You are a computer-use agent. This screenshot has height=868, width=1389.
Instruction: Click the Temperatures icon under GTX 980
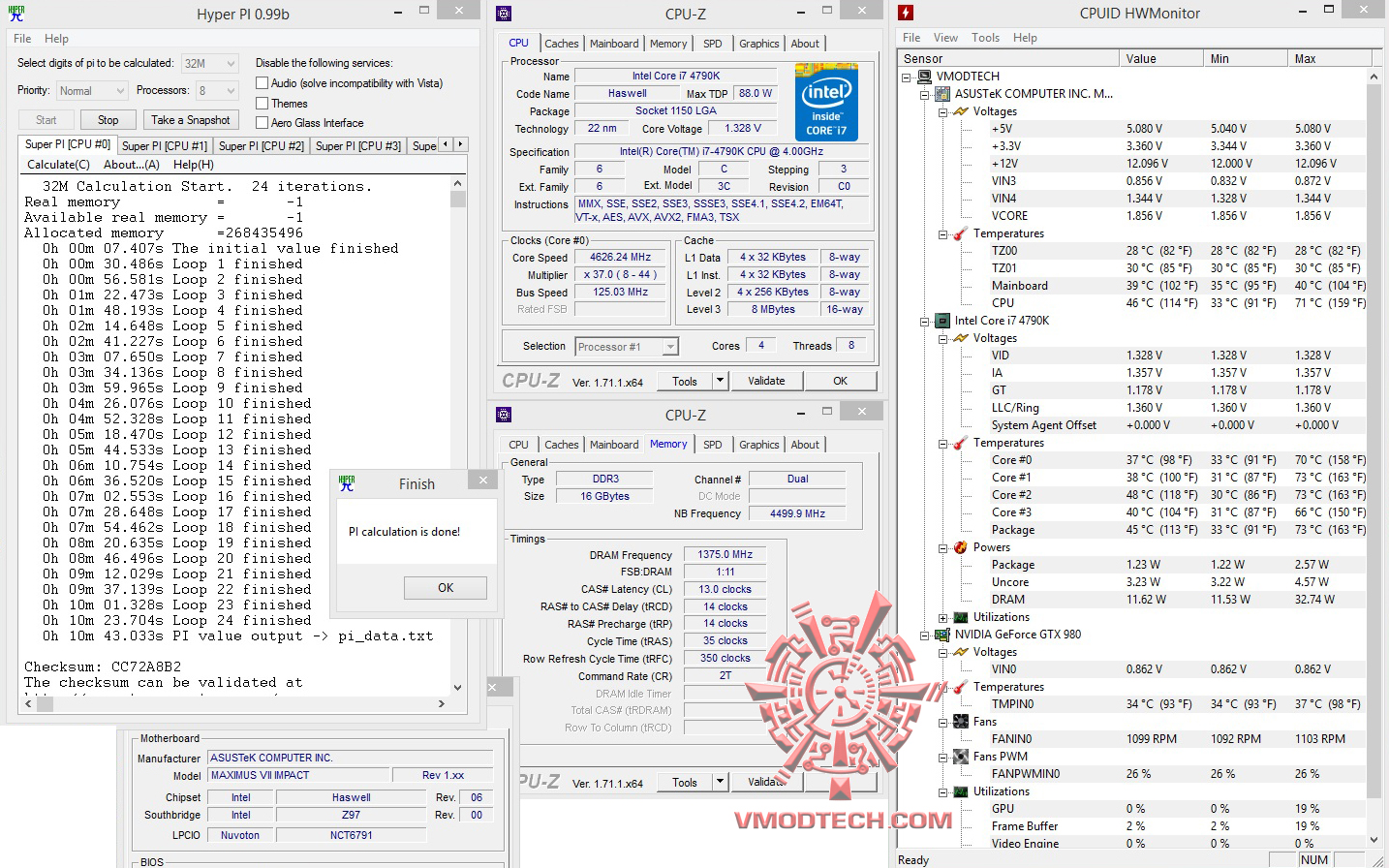pyautogui.click(x=961, y=687)
